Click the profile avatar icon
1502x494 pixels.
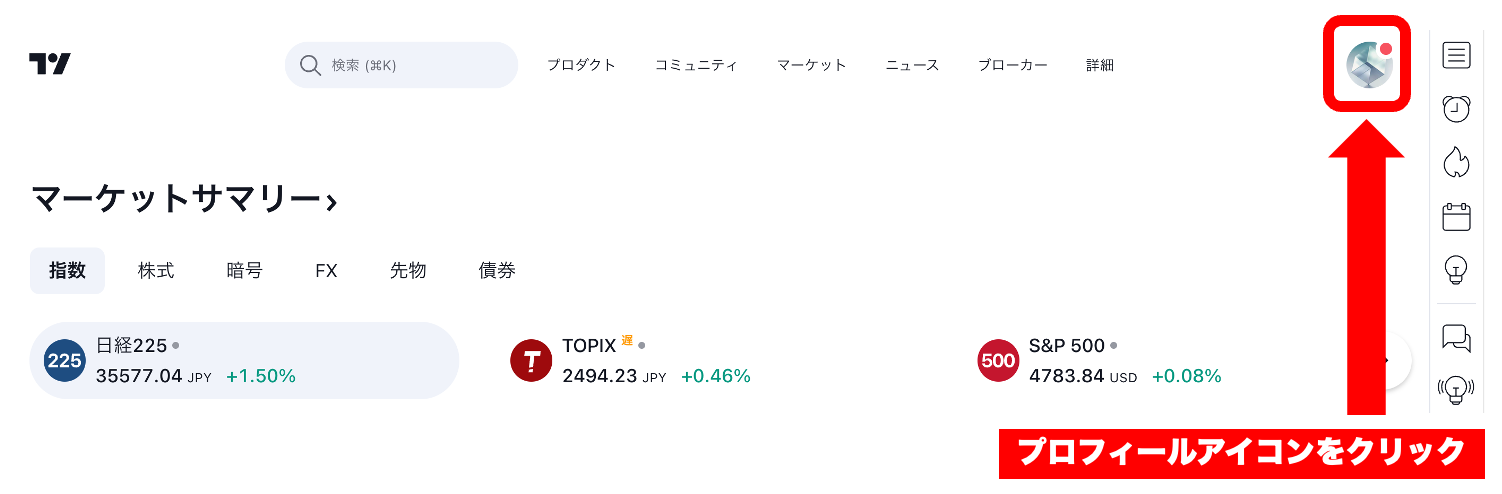[x=1368, y=65]
